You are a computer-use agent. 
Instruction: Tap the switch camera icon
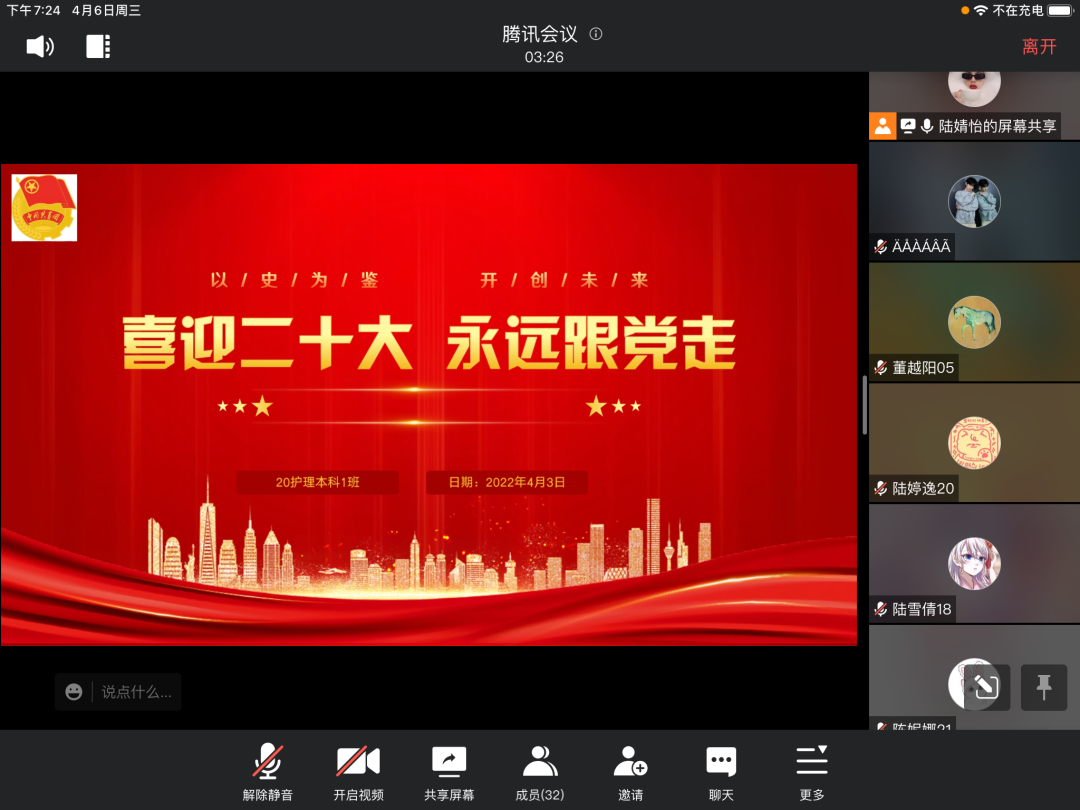(97, 46)
